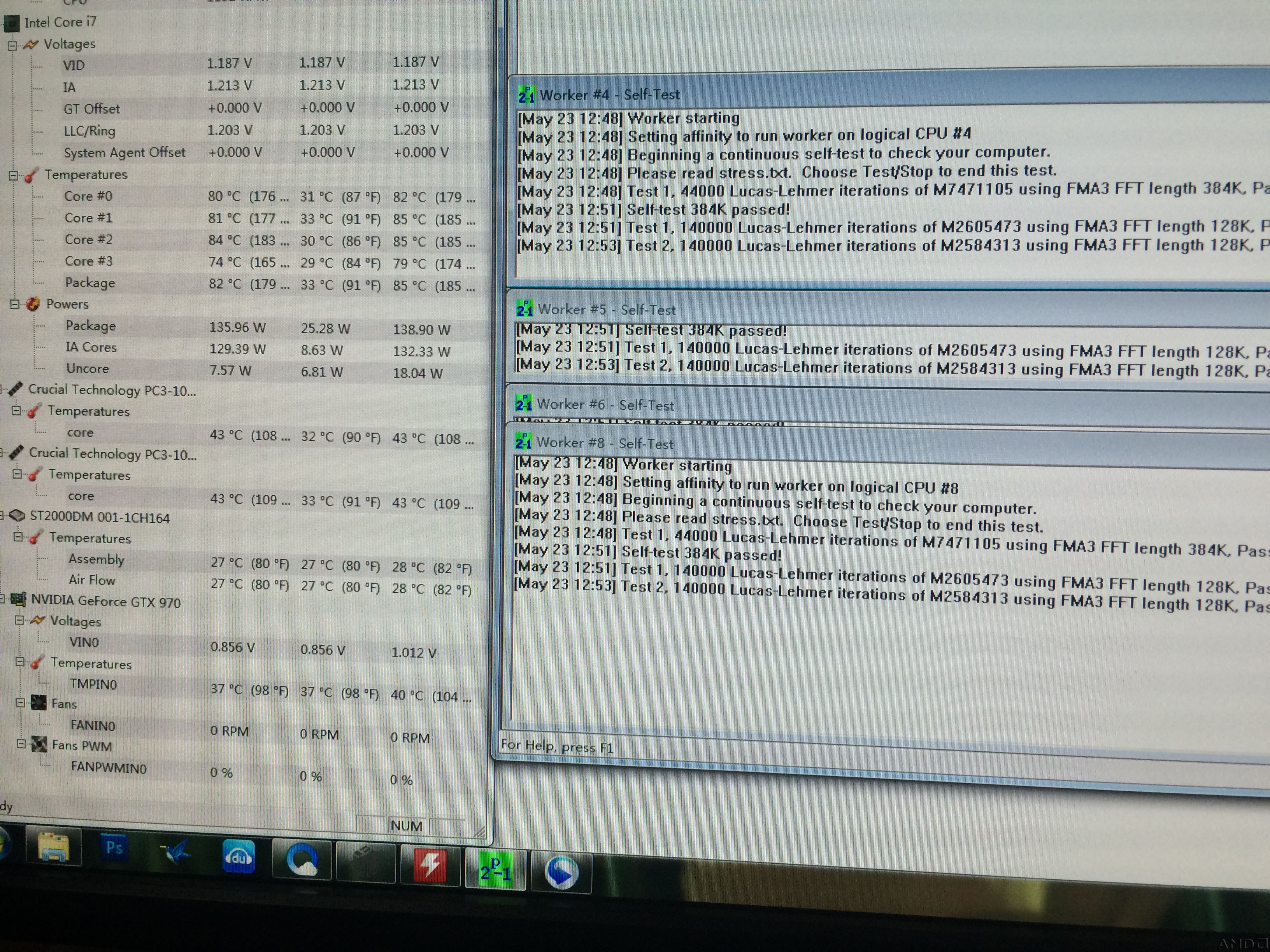Open the blue 'du' app in taskbar

(239, 857)
